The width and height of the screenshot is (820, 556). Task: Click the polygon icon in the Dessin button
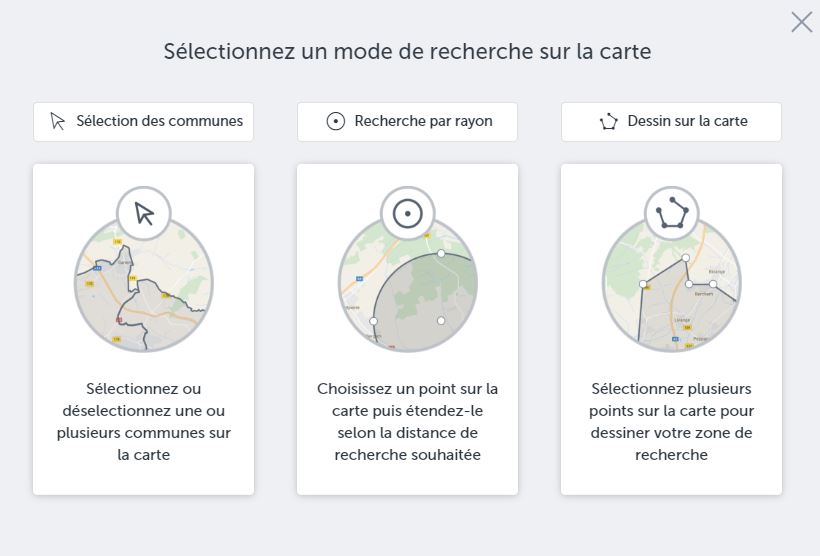[609, 121]
